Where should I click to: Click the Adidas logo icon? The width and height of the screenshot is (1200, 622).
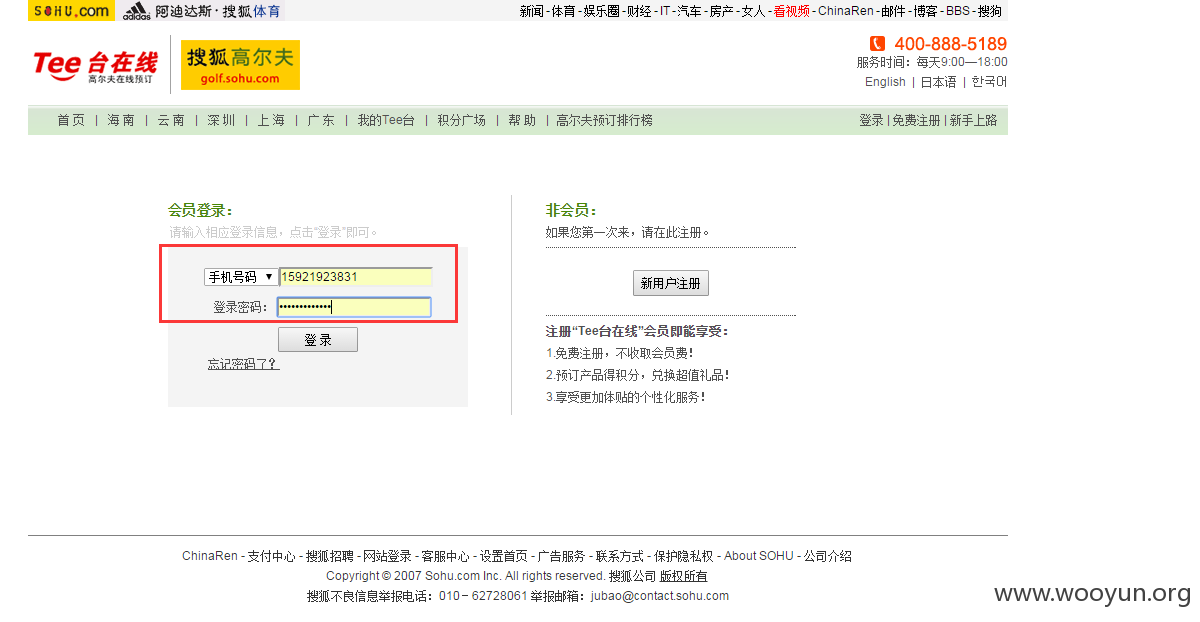136,11
